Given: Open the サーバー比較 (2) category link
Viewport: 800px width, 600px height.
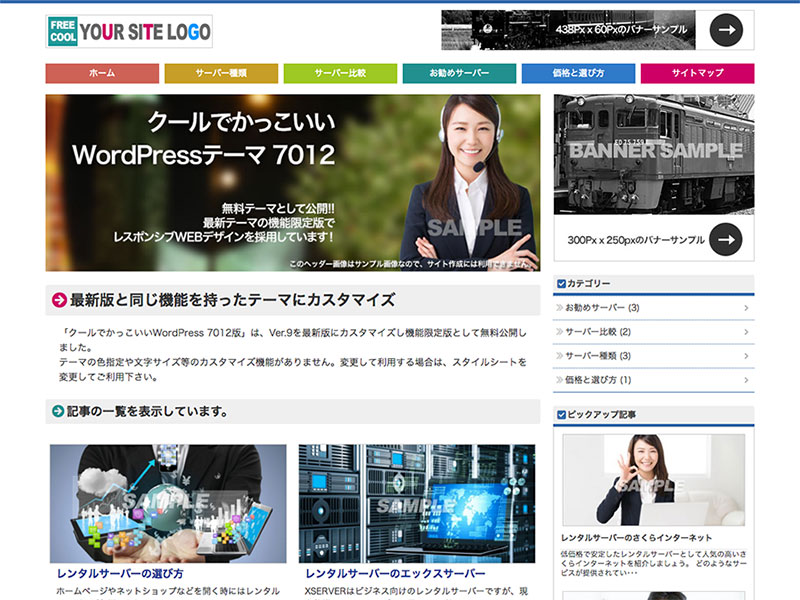Looking at the screenshot, I should pyautogui.click(x=598, y=332).
